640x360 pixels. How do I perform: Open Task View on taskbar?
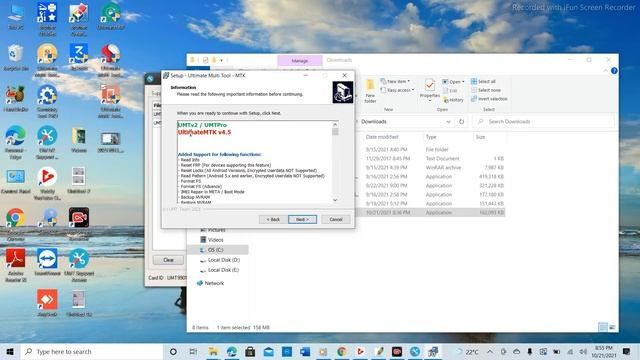pyautogui.click(x=193, y=351)
